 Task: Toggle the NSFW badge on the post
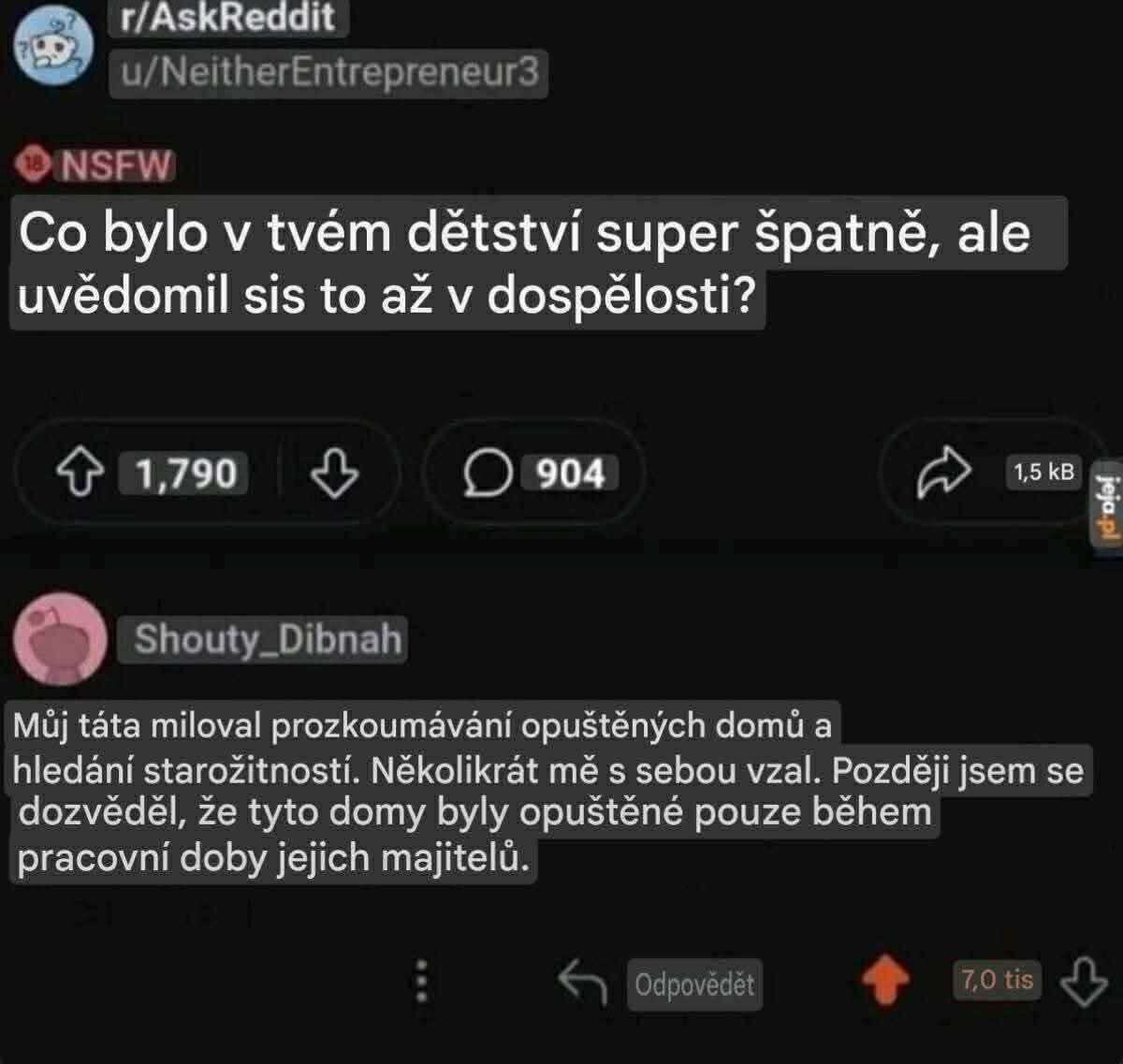[x=94, y=166]
